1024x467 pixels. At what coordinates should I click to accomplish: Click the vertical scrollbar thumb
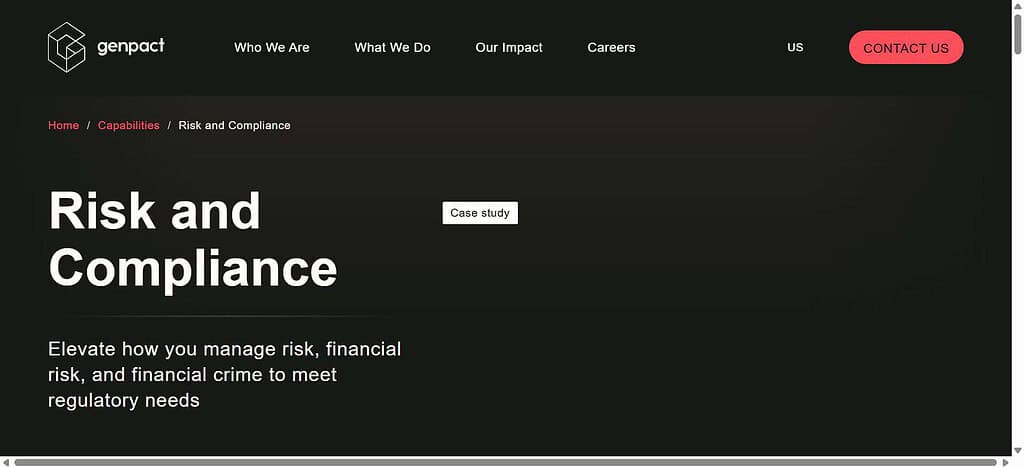1017,34
